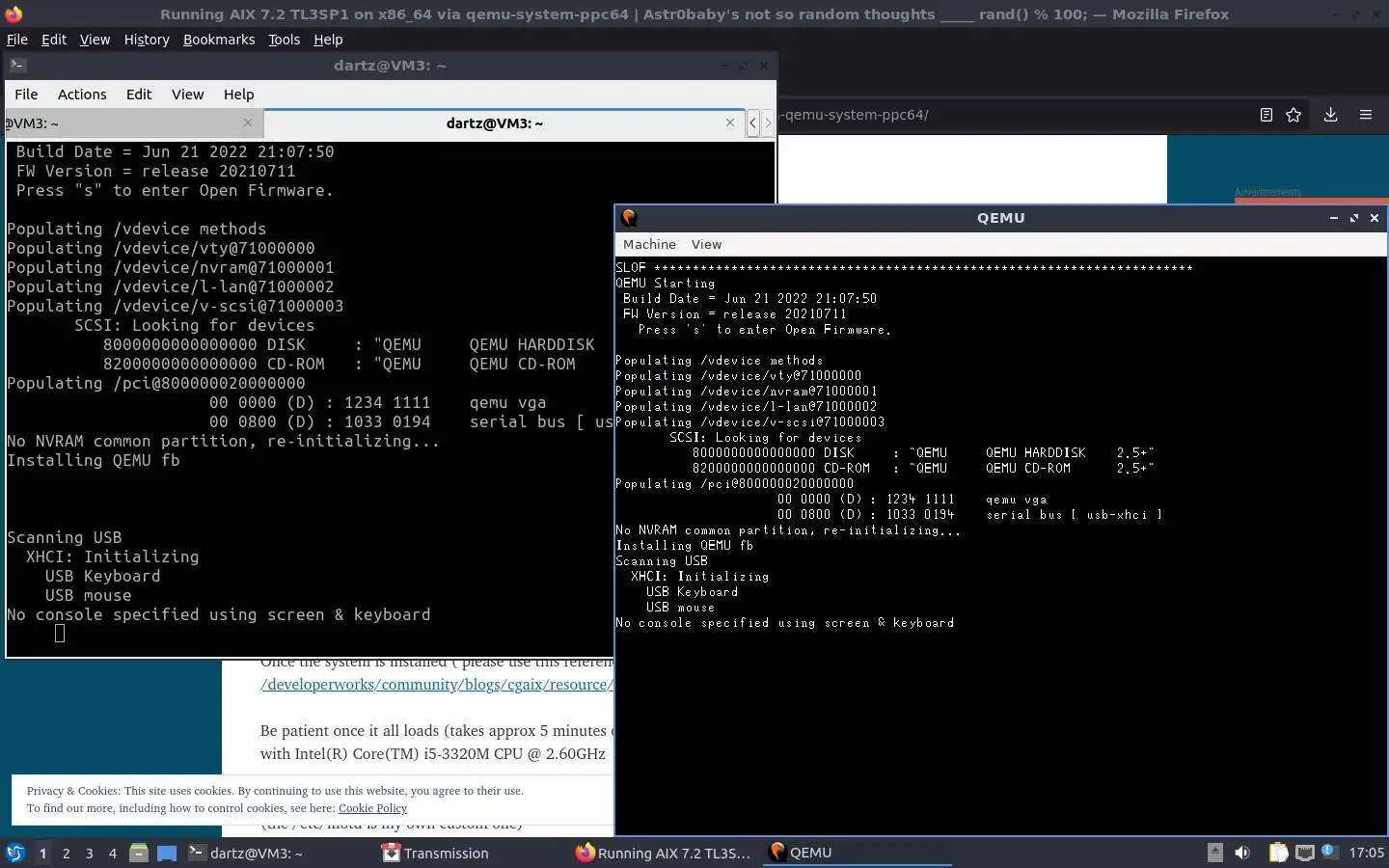The height and width of the screenshot is (868, 1389).
Task: Open developerworks blog link in article
Action: (x=436, y=685)
